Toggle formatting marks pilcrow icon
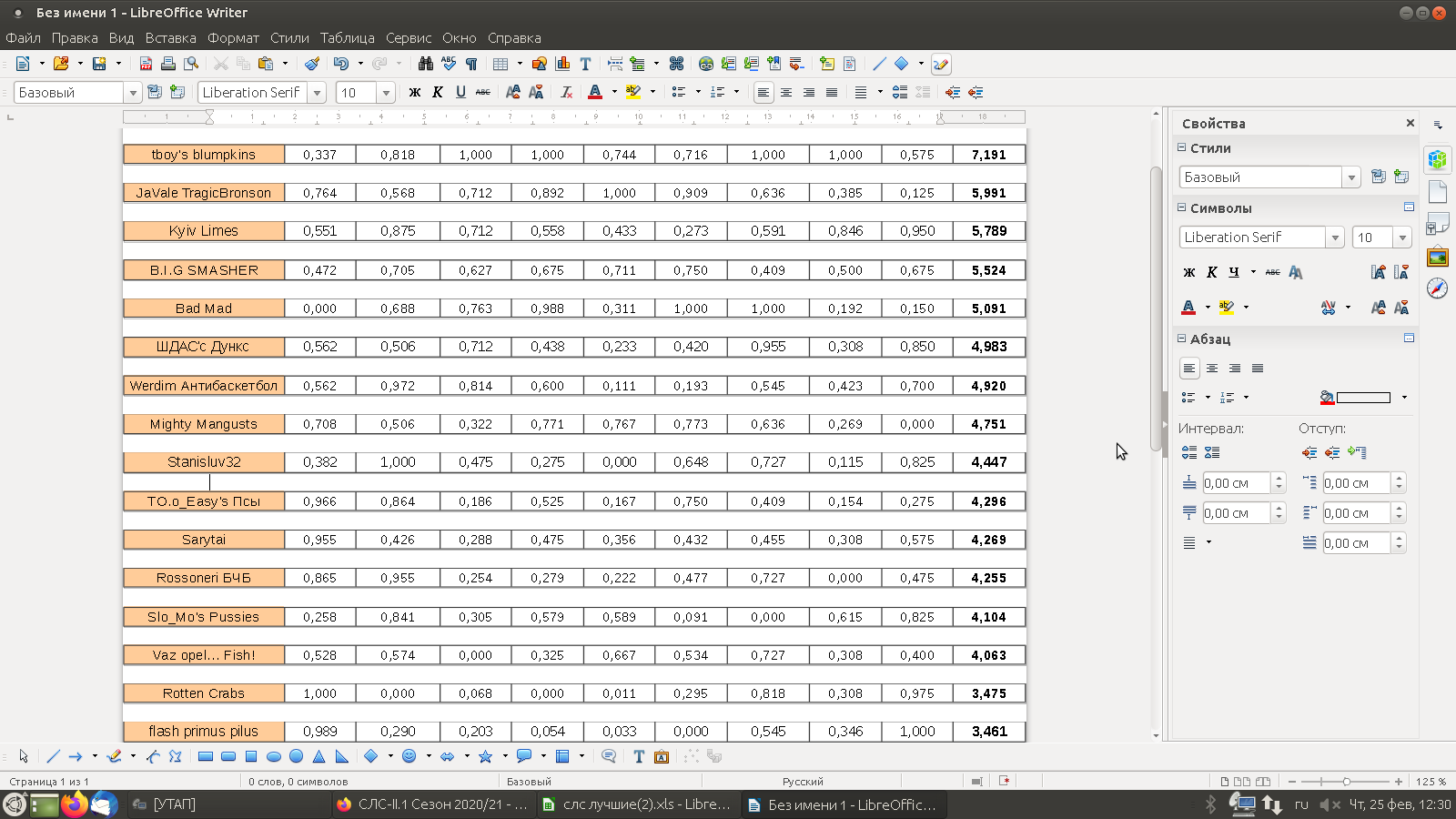This screenshot has height=819, width=1456. click(471, 64)
